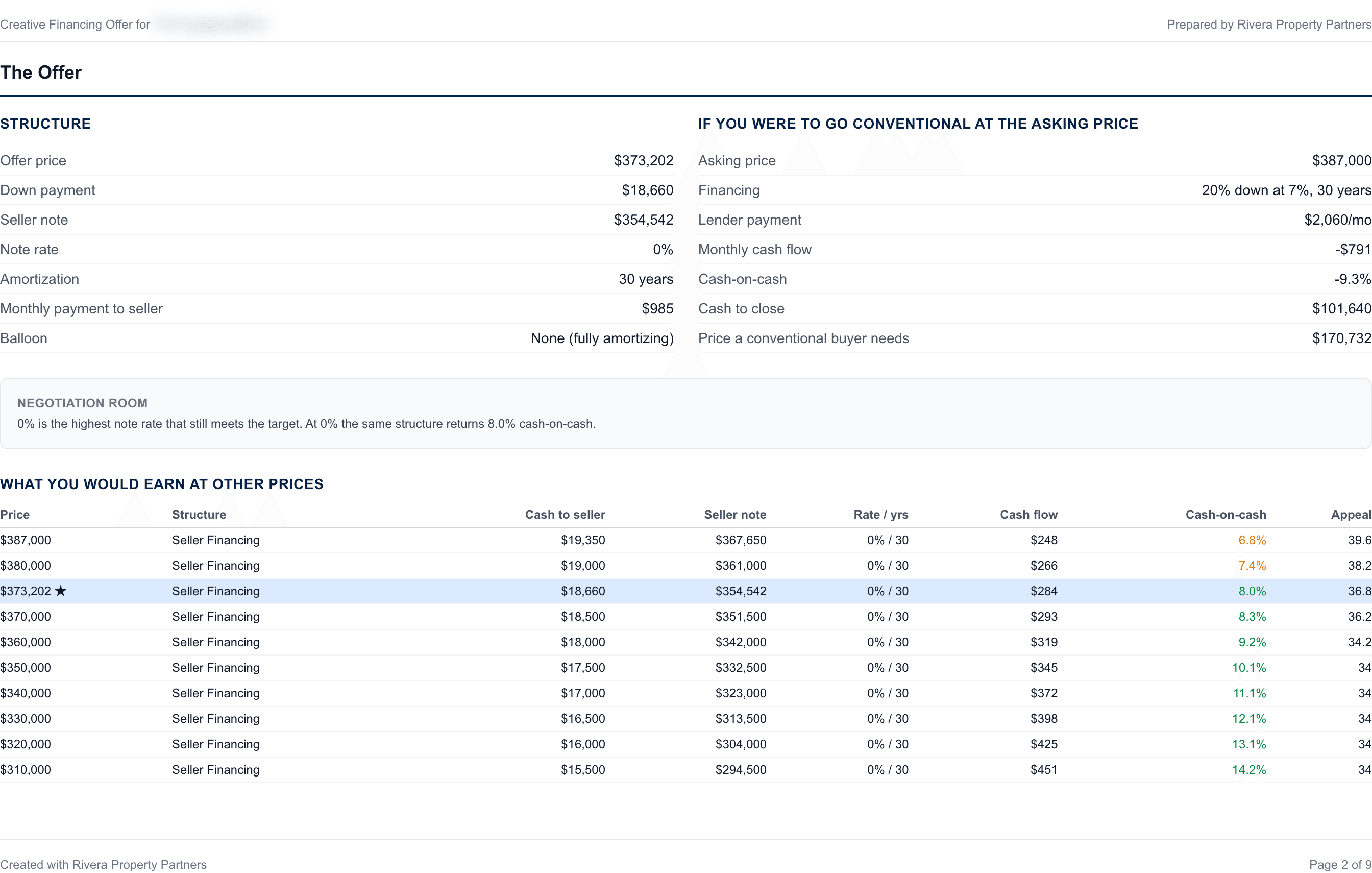1372x873 pixels.
Task: Click the $340,000 price cell
Action: 26,693
